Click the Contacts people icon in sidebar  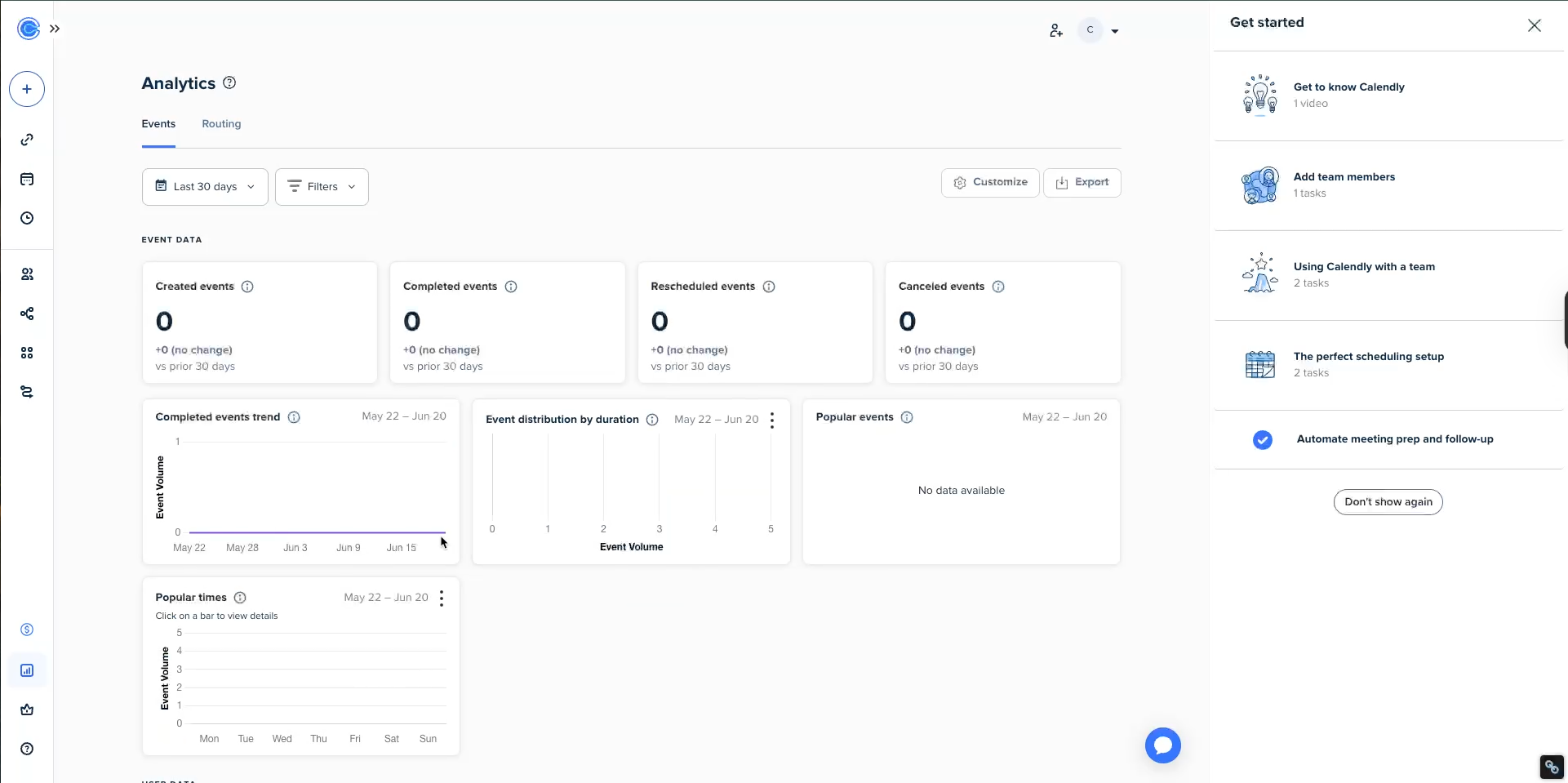pos(27,274)
